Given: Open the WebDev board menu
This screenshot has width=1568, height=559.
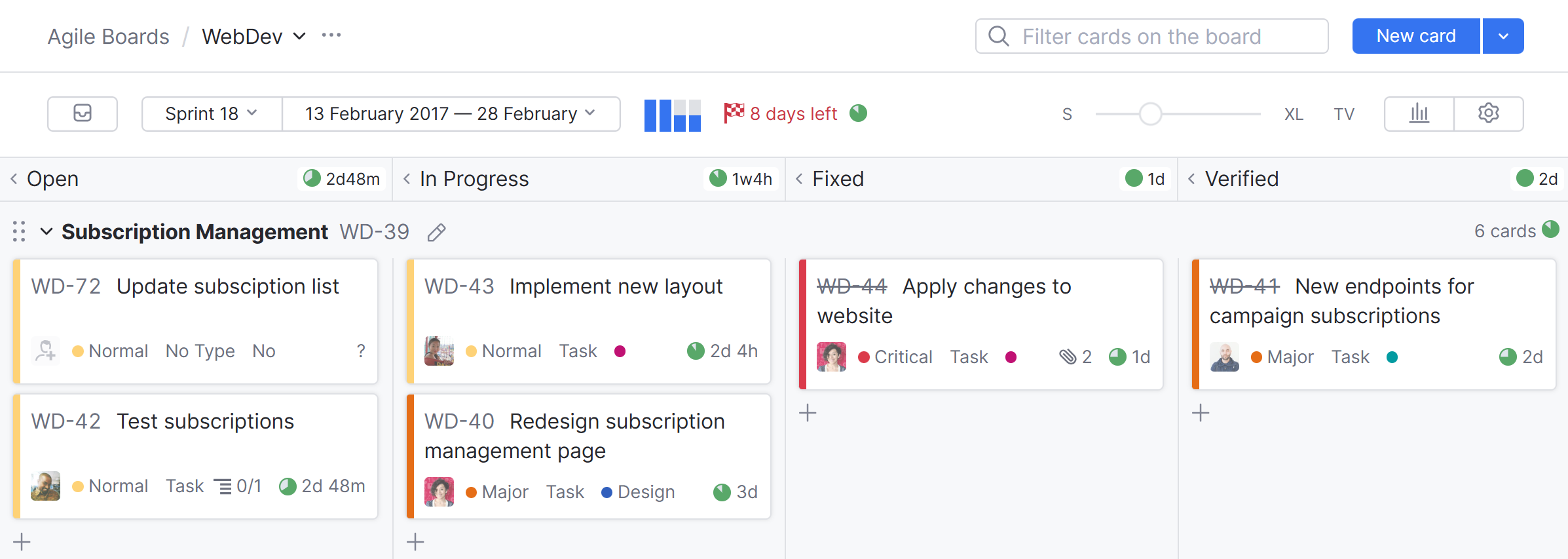Looking at the screenshot, I should (x=253, y=36).
